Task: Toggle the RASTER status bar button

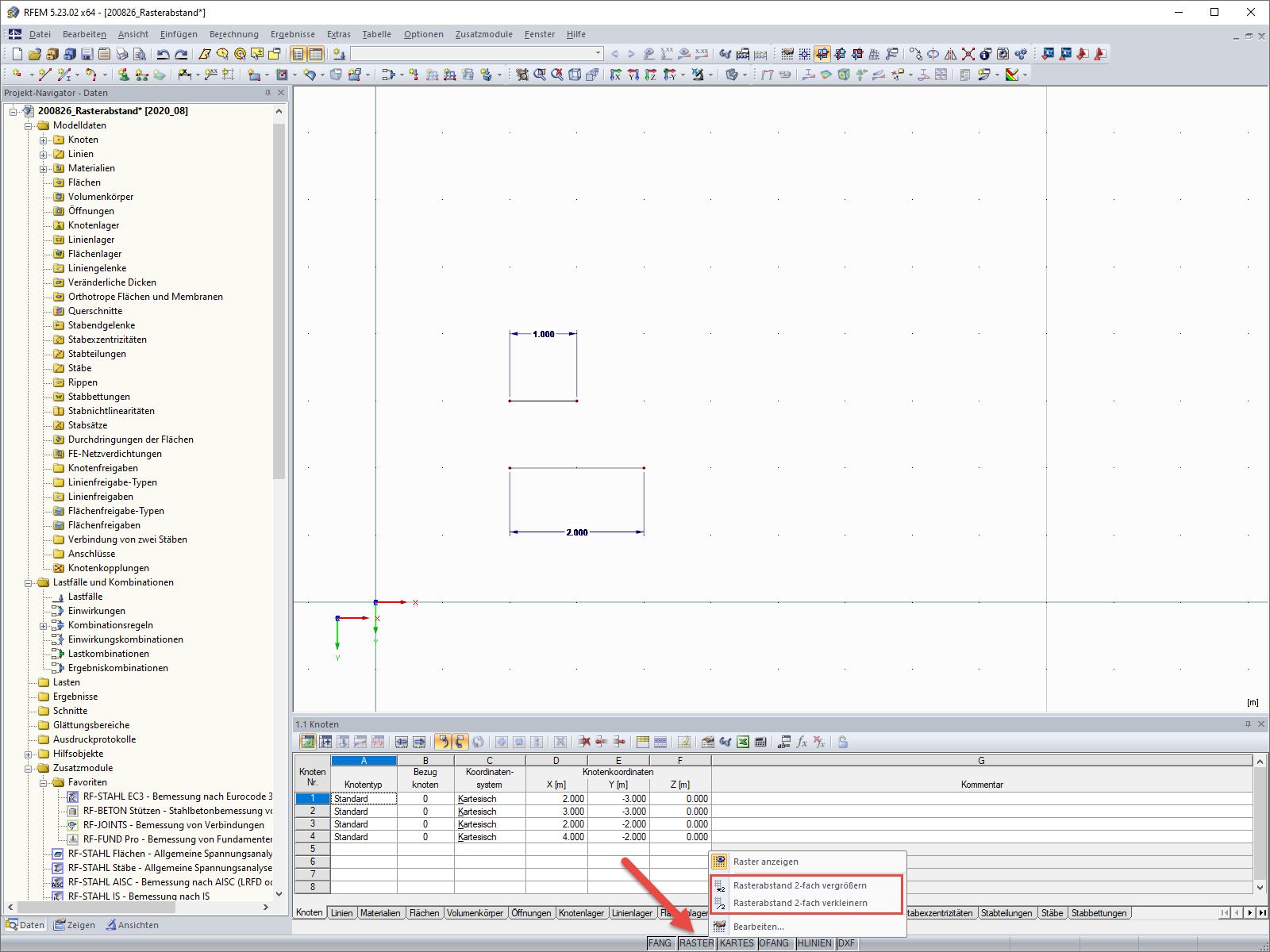Action: (x=696, y=943)
